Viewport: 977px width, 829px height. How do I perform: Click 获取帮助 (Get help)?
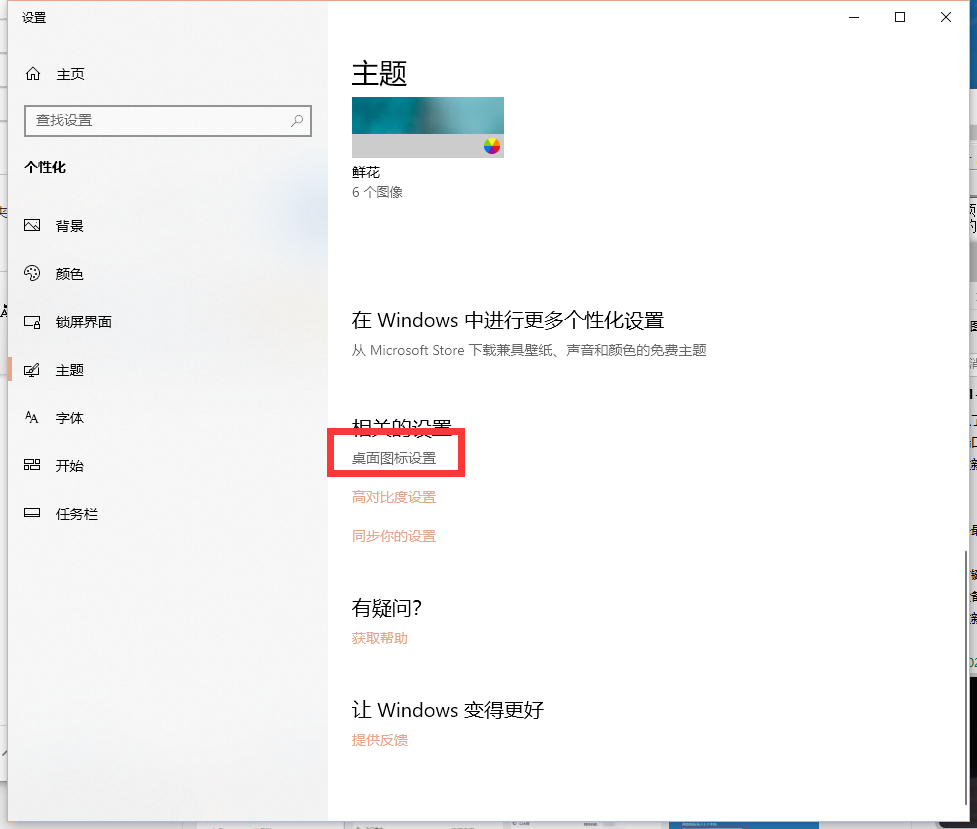(x=379, y=637)
